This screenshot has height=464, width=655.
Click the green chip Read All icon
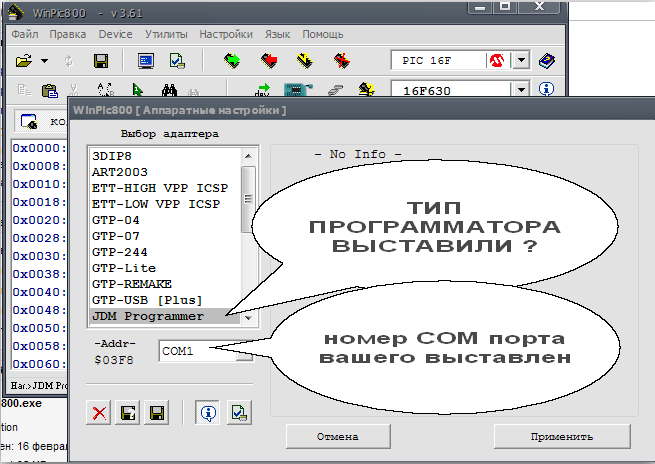click(233, 61)
